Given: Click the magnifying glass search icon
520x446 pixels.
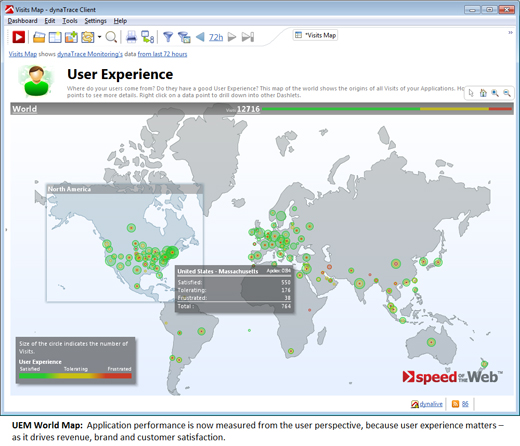Looking at the screenshot, I should point(111,37).
